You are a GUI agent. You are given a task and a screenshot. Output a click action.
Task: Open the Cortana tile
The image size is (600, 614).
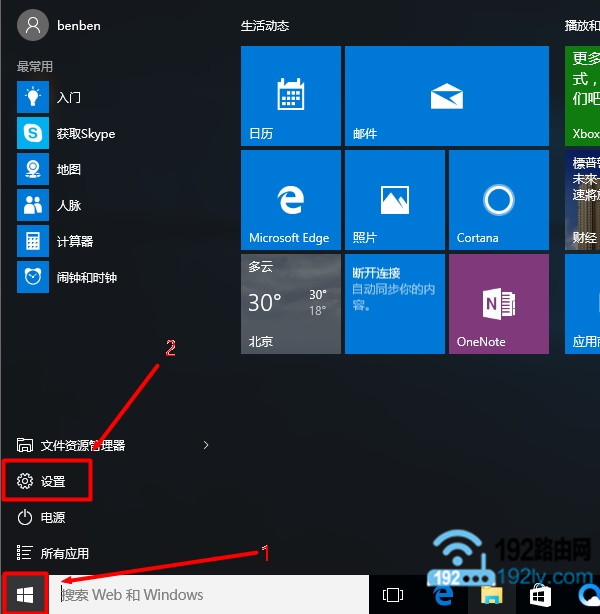click(x=498, y=200)
